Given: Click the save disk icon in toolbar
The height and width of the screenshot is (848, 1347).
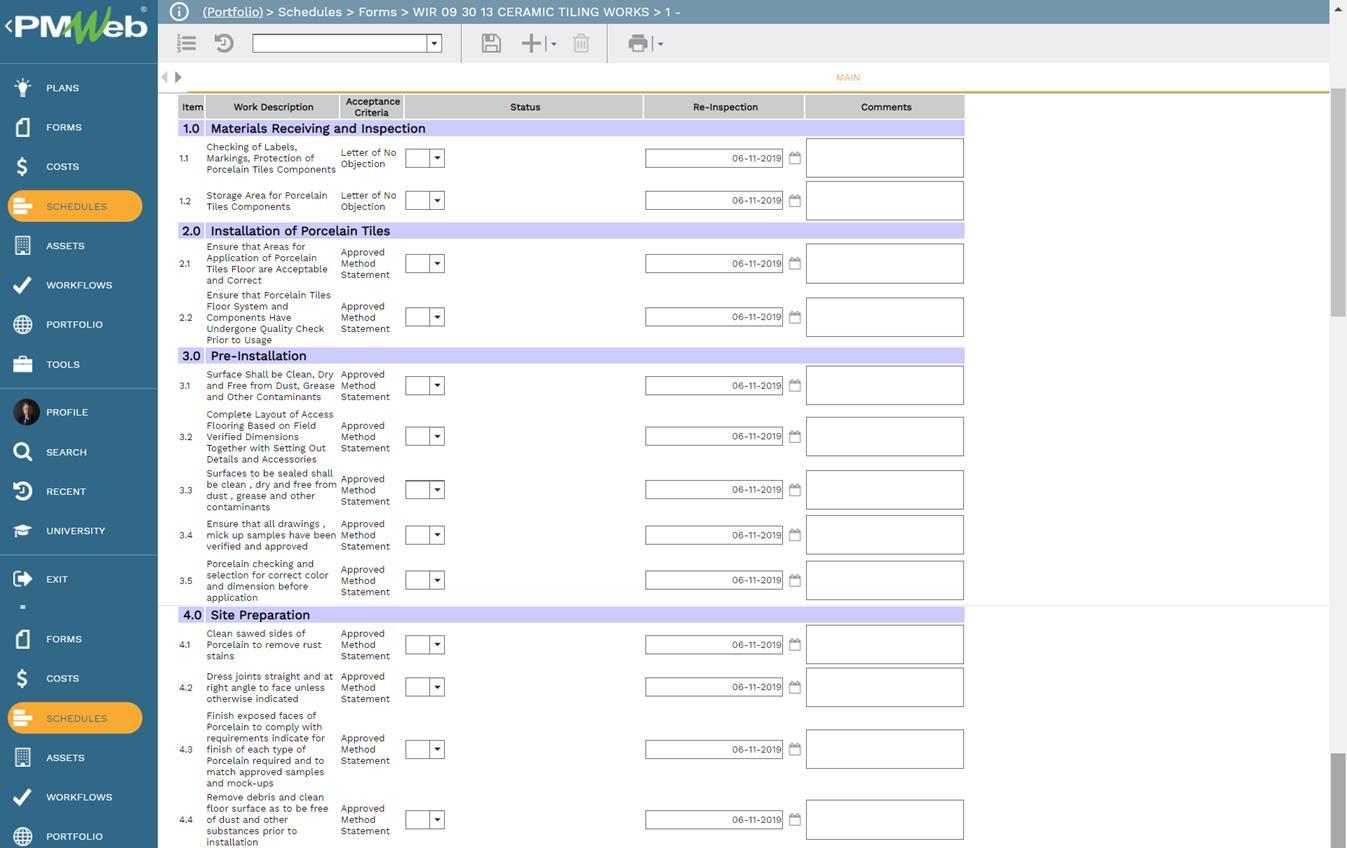Looking at the screenshot, I should coord(490,43).
